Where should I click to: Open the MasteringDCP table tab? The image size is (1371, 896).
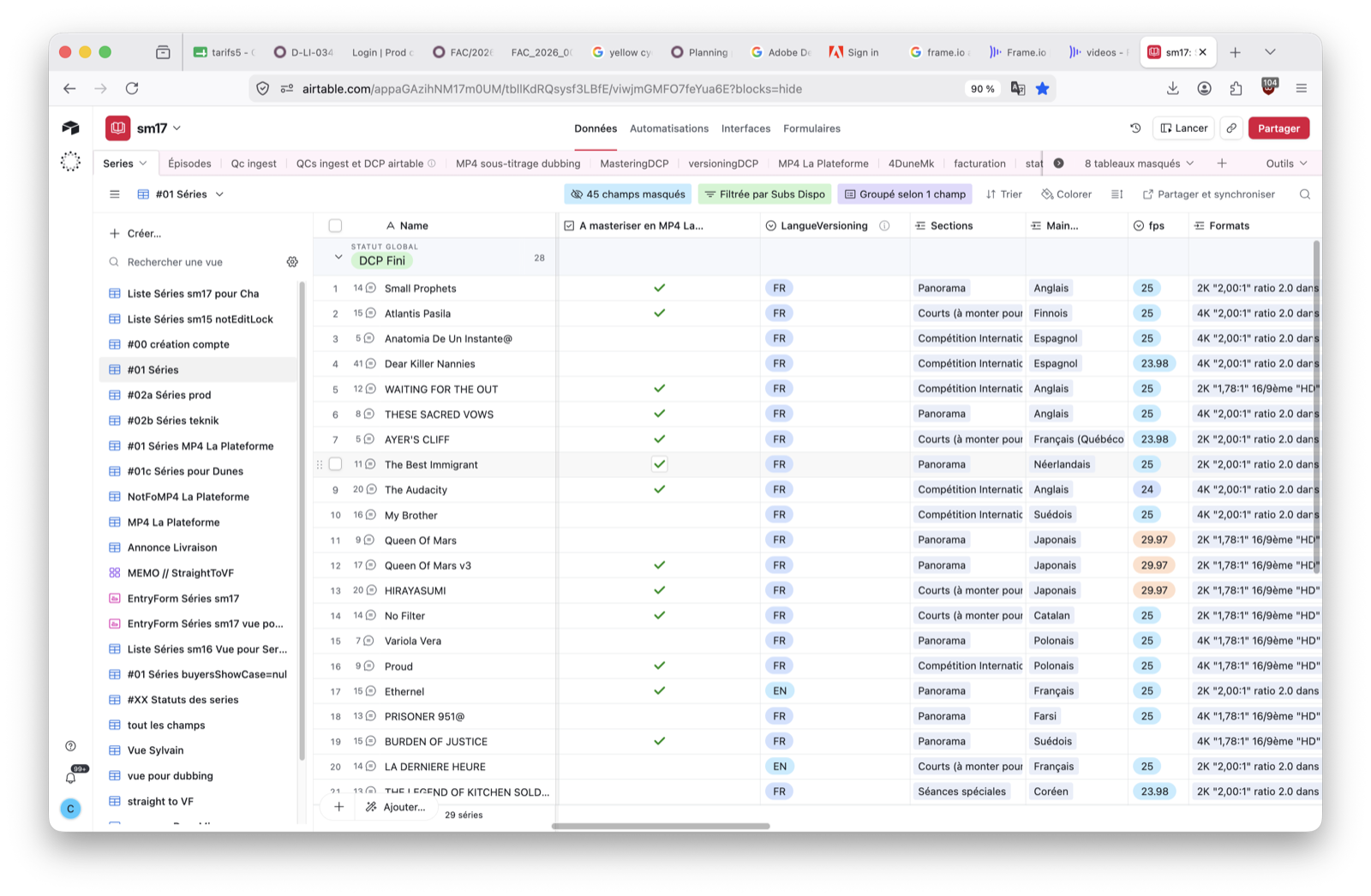click(x=634, y=164)
